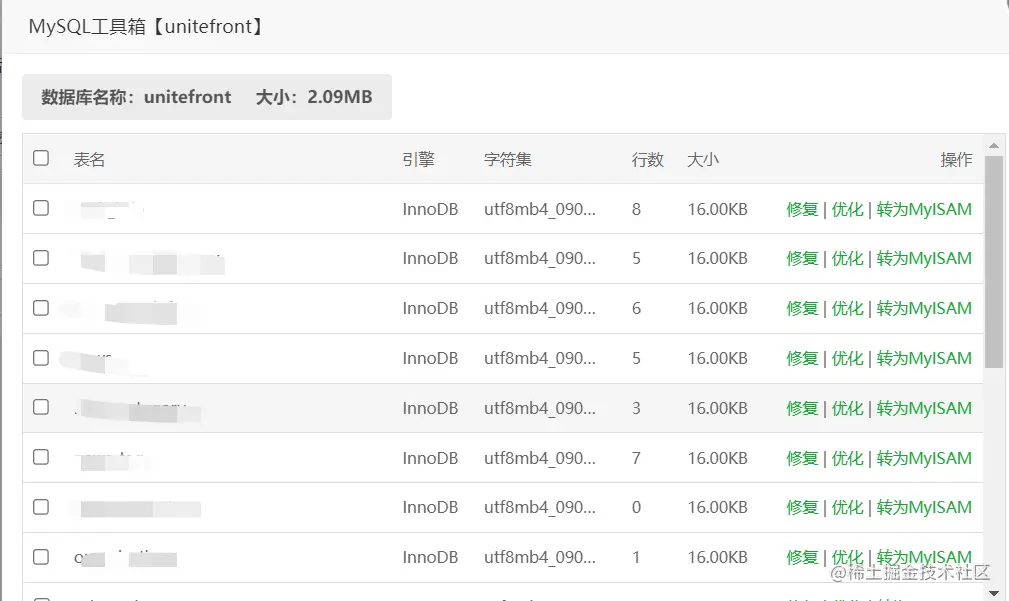Click the 大小 column header in the table
Screen dimensions: 1009x601
pyautogui.click(x=703, y=160)
